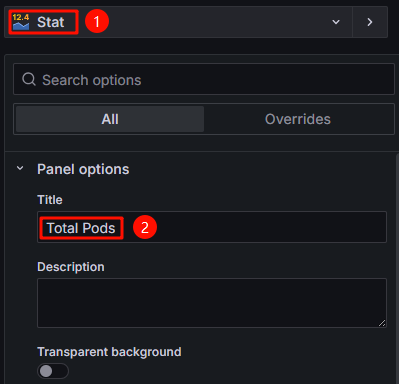The height and width of the screenshot is (384, 399).
Task: Switch to the Overrides tab
Action: coord(298,119)
